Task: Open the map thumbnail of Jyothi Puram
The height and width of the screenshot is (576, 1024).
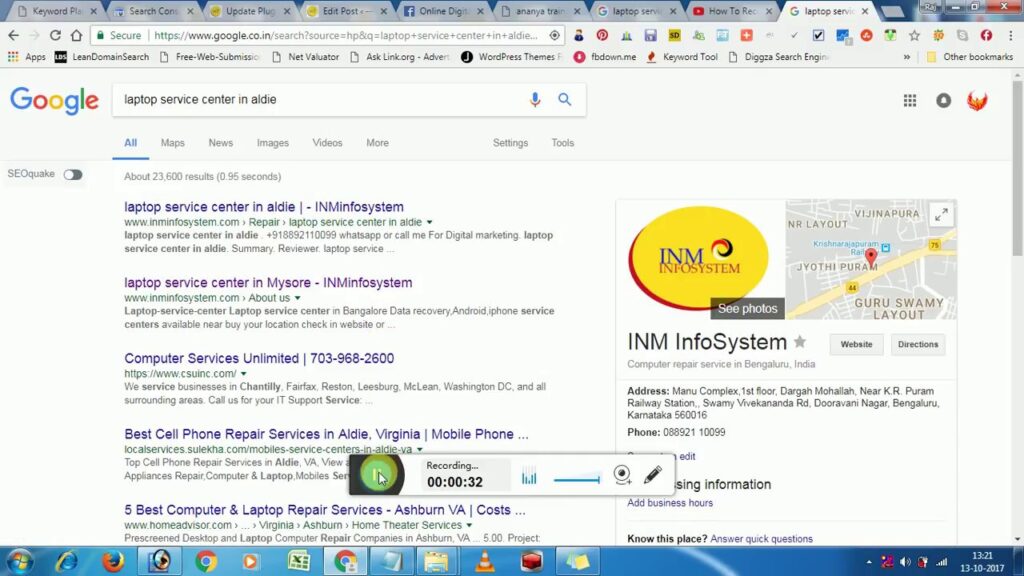Action: 871,259
